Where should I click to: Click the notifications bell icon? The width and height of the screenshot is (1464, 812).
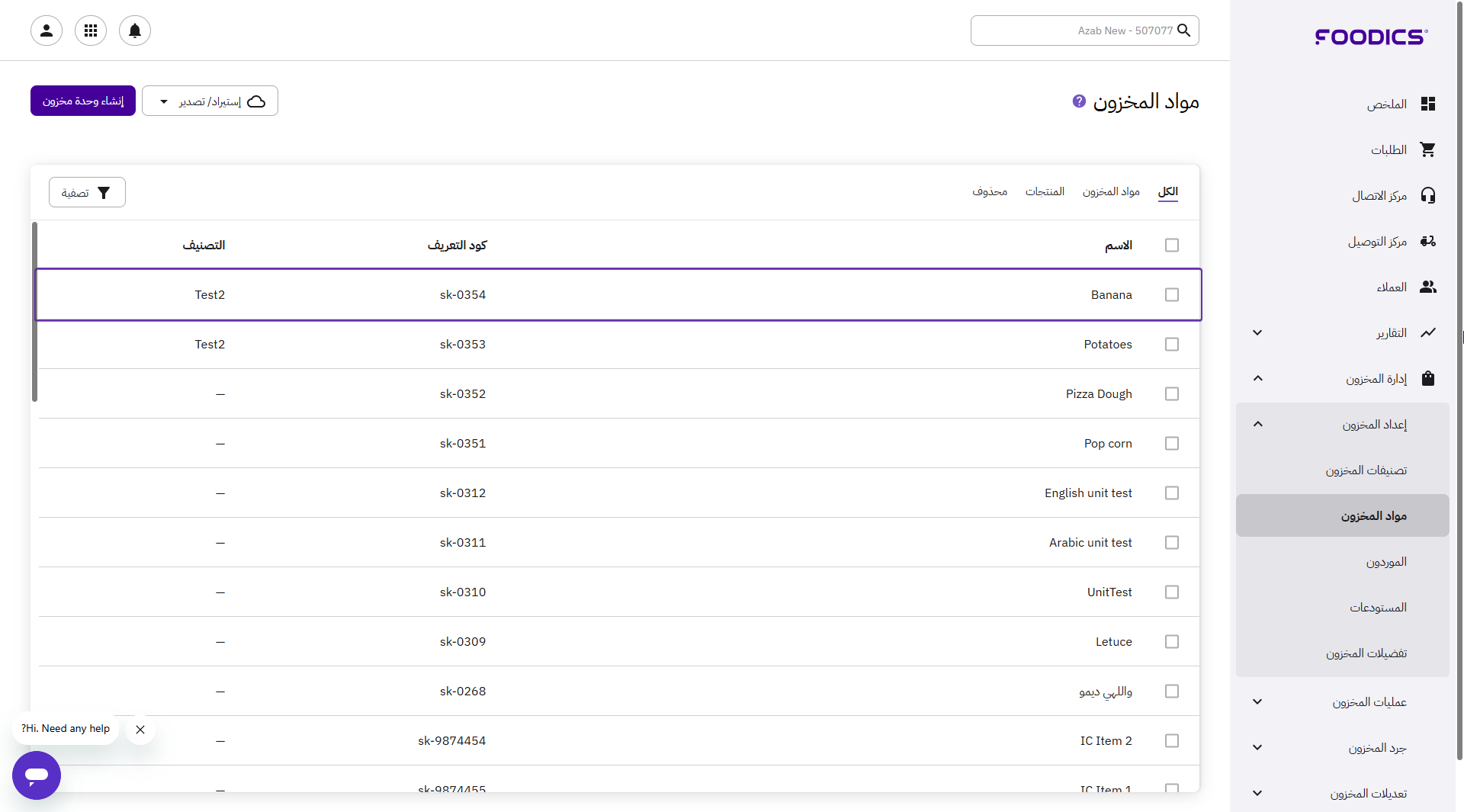point(135,30)
